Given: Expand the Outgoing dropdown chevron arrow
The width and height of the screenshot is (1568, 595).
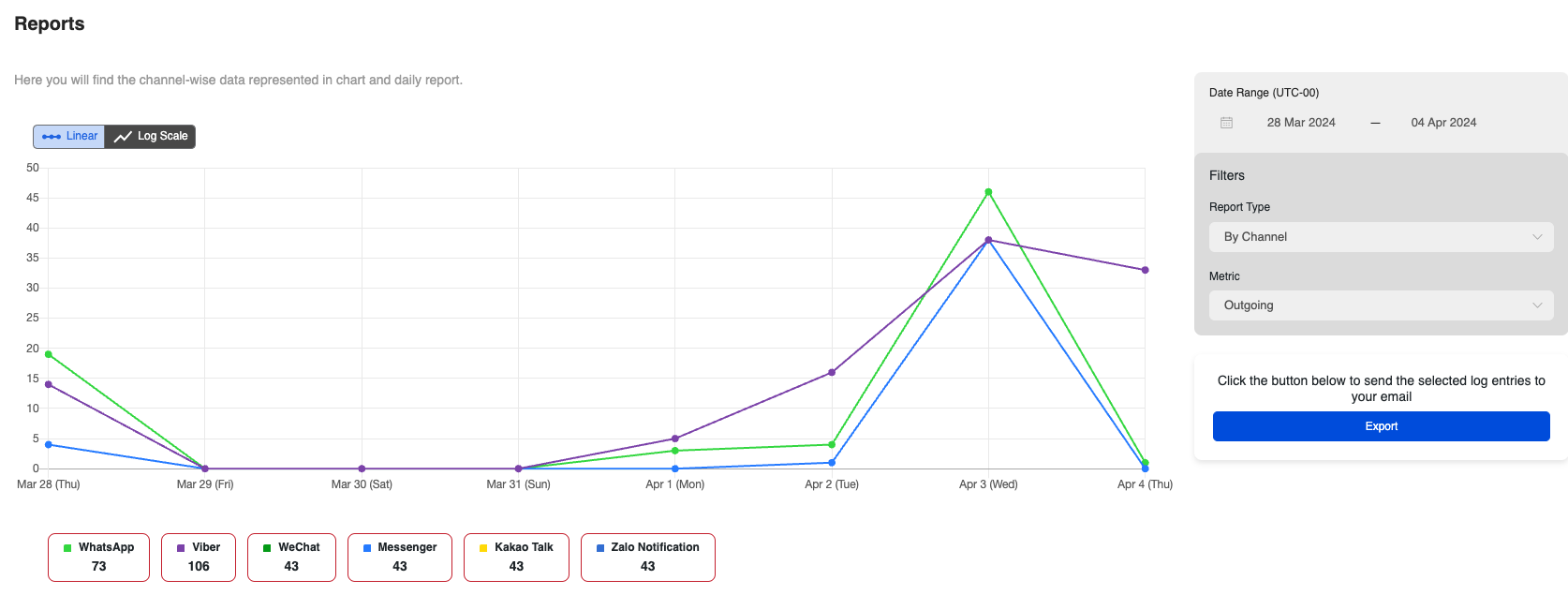Looking at the screenshot, I should tap(1536, 305).
